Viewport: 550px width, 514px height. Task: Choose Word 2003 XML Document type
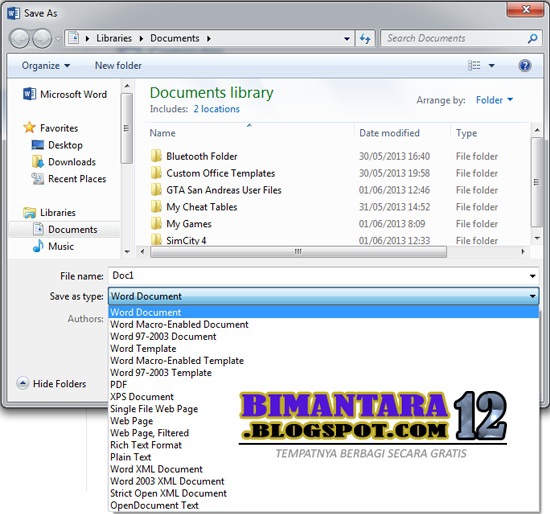tap(323, 481)
